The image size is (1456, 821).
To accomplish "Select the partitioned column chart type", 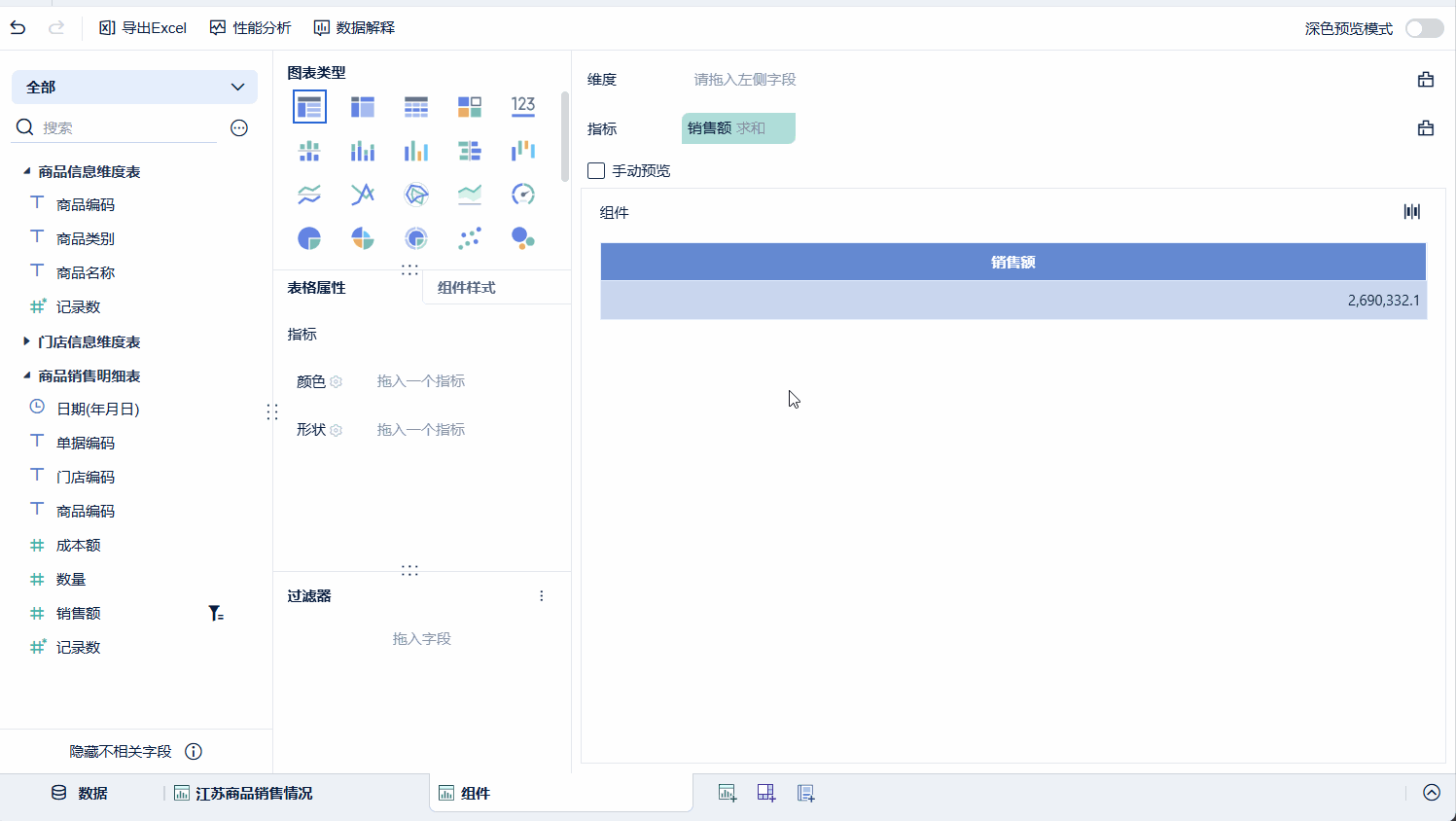I will pyautogui.click(x=309, y=151).
